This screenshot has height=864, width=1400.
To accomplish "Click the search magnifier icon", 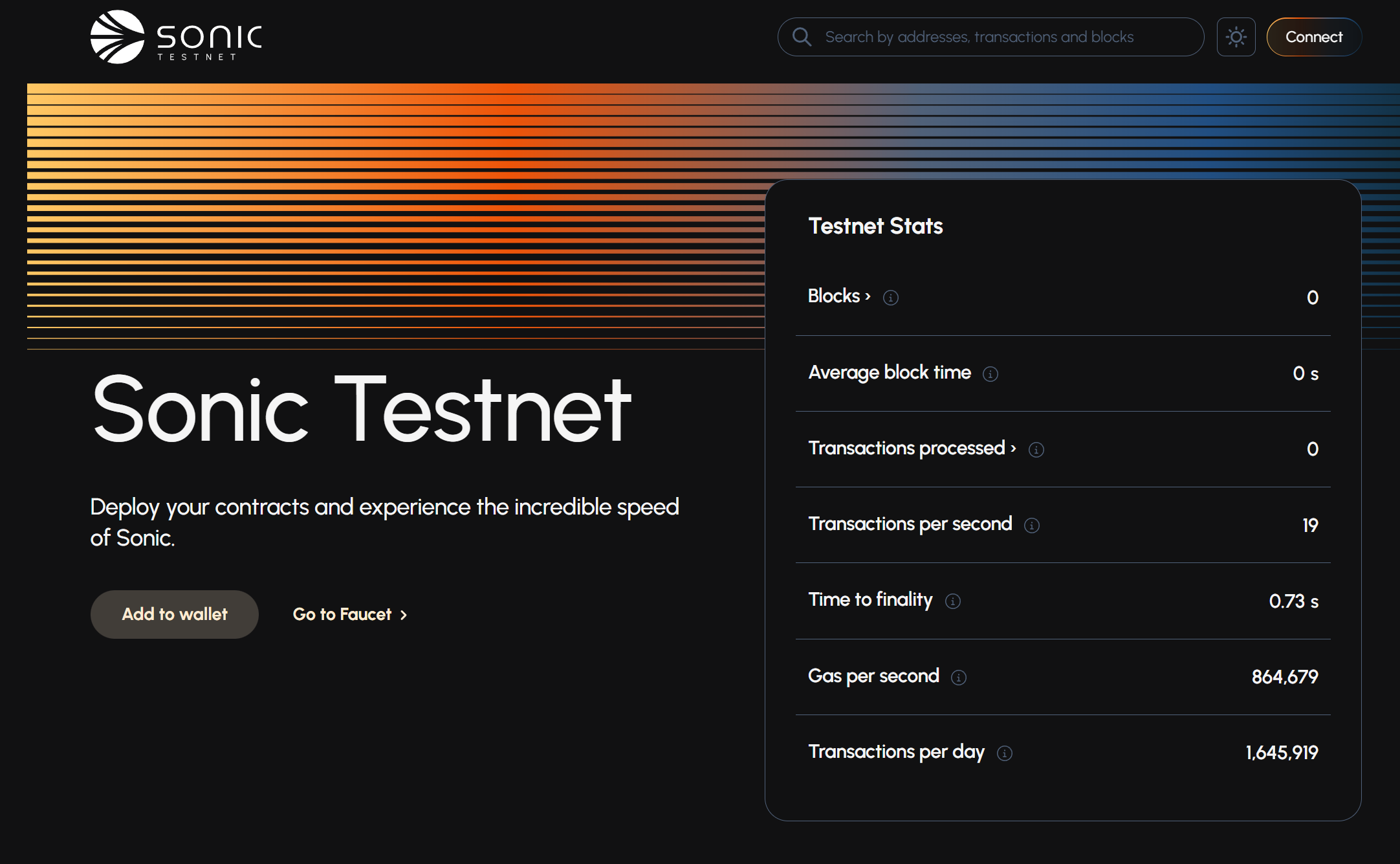I will point(802,37).
